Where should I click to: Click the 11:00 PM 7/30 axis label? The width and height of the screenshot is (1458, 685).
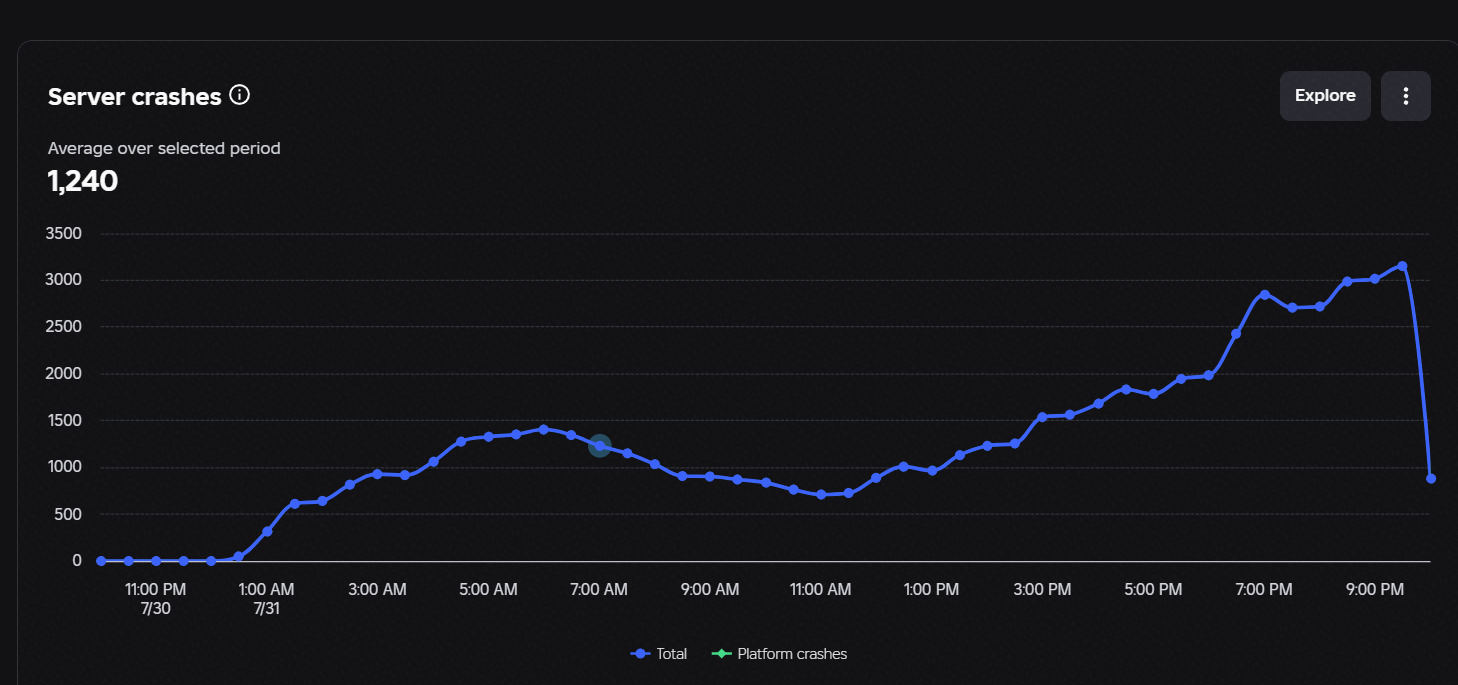[x=155, y=598]
